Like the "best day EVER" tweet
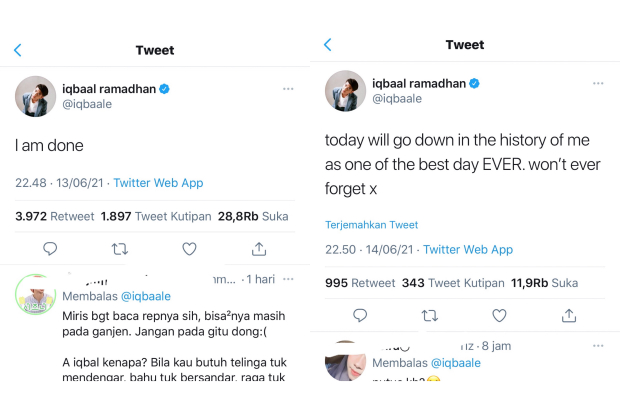The width and height of the screenshot is (620, 413). pos(499,316)
